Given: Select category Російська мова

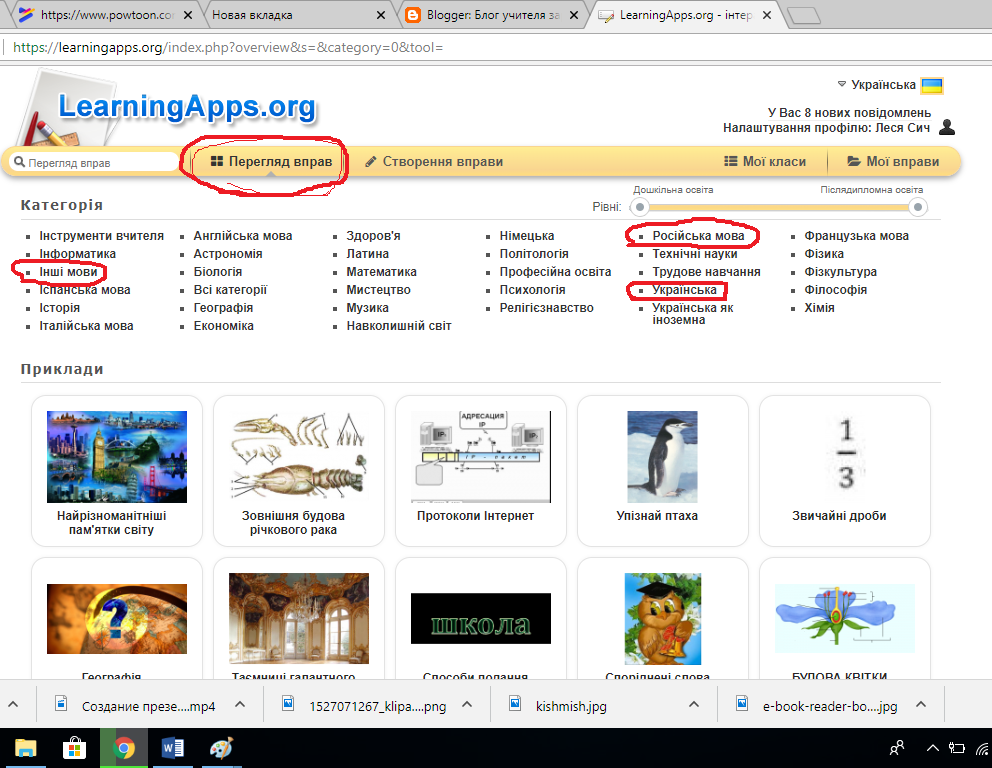Looking at the screenshot, I should 698,236.
